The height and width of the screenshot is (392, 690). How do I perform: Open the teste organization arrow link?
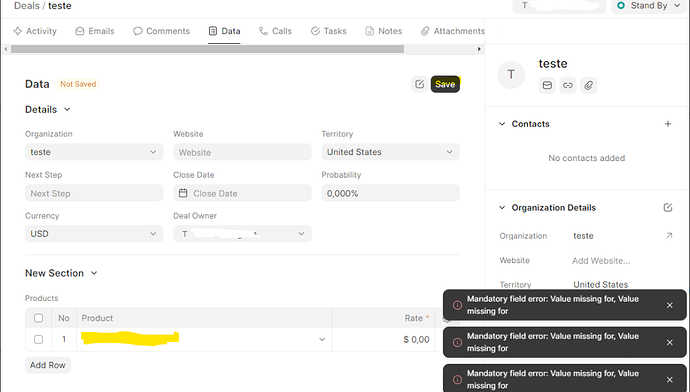click(669, 236)
